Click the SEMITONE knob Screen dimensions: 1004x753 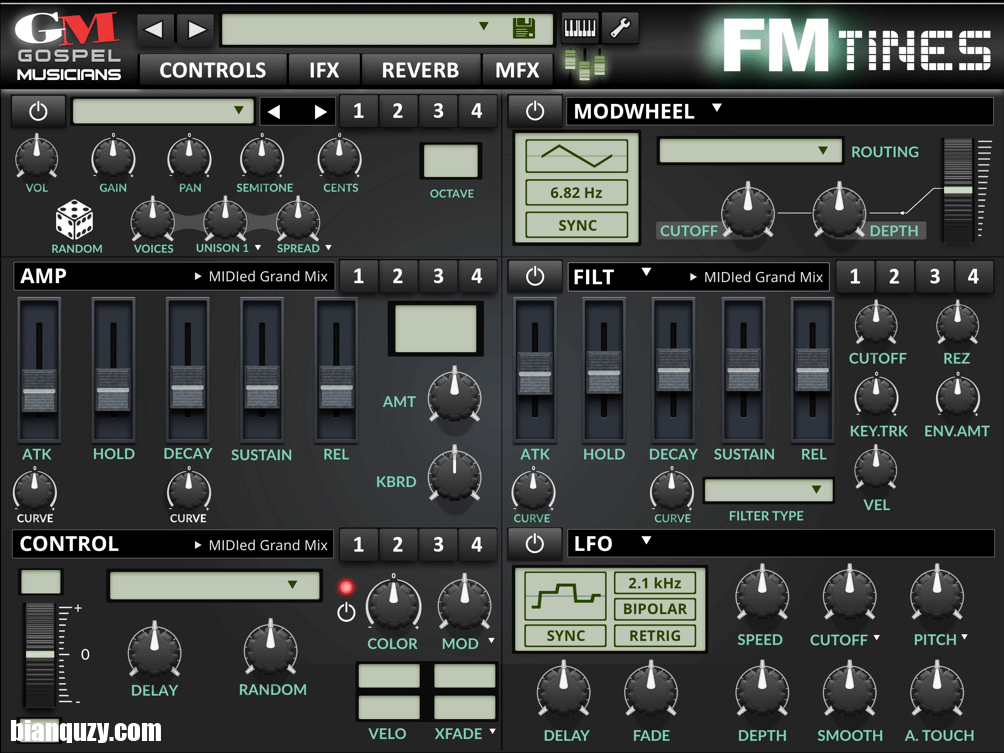pyautogui.click(x=262, y=157)
